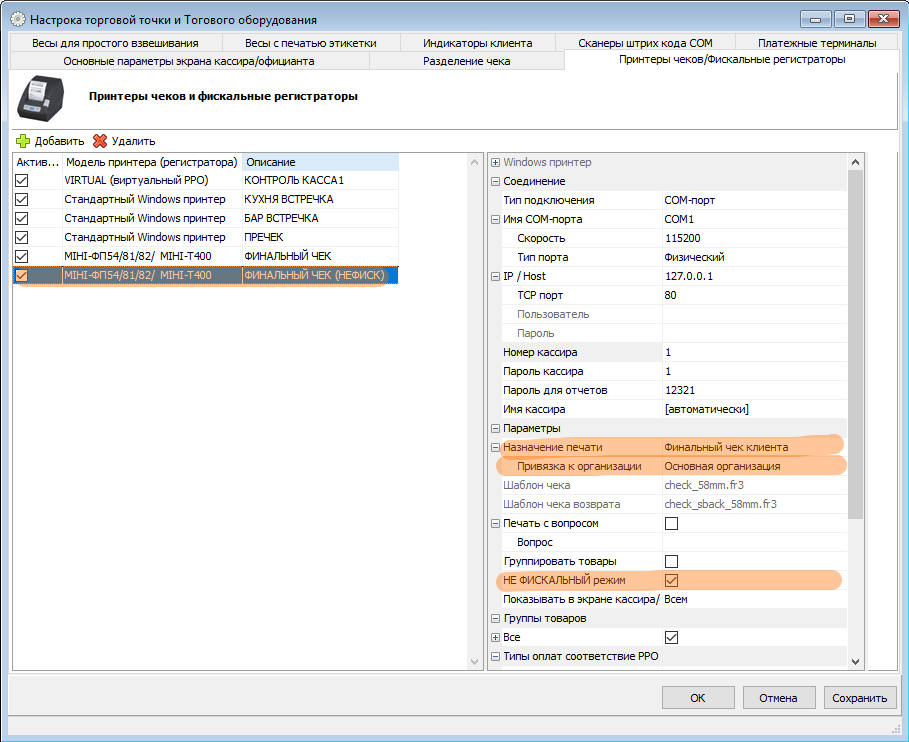The width and height of the screenshot is (909, 742).
Task: Click the receipt printer image in header
Action: coord(41,98)
